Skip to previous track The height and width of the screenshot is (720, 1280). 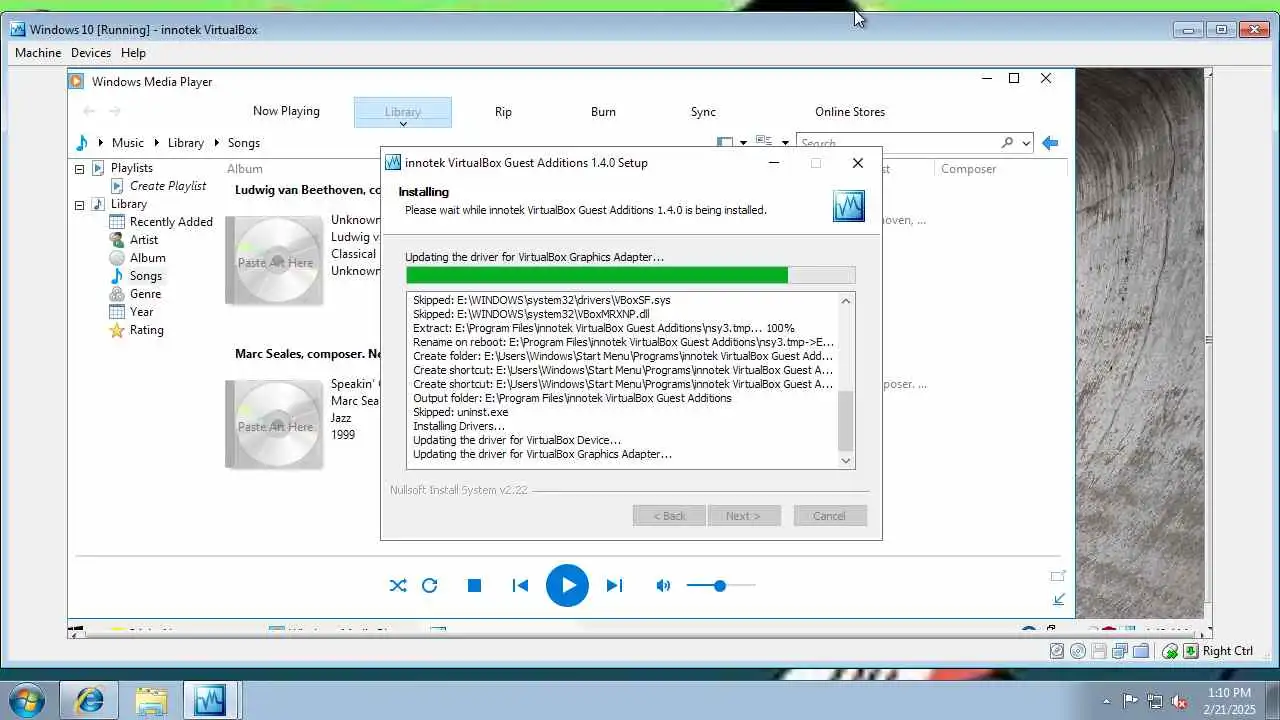point(520,586)
